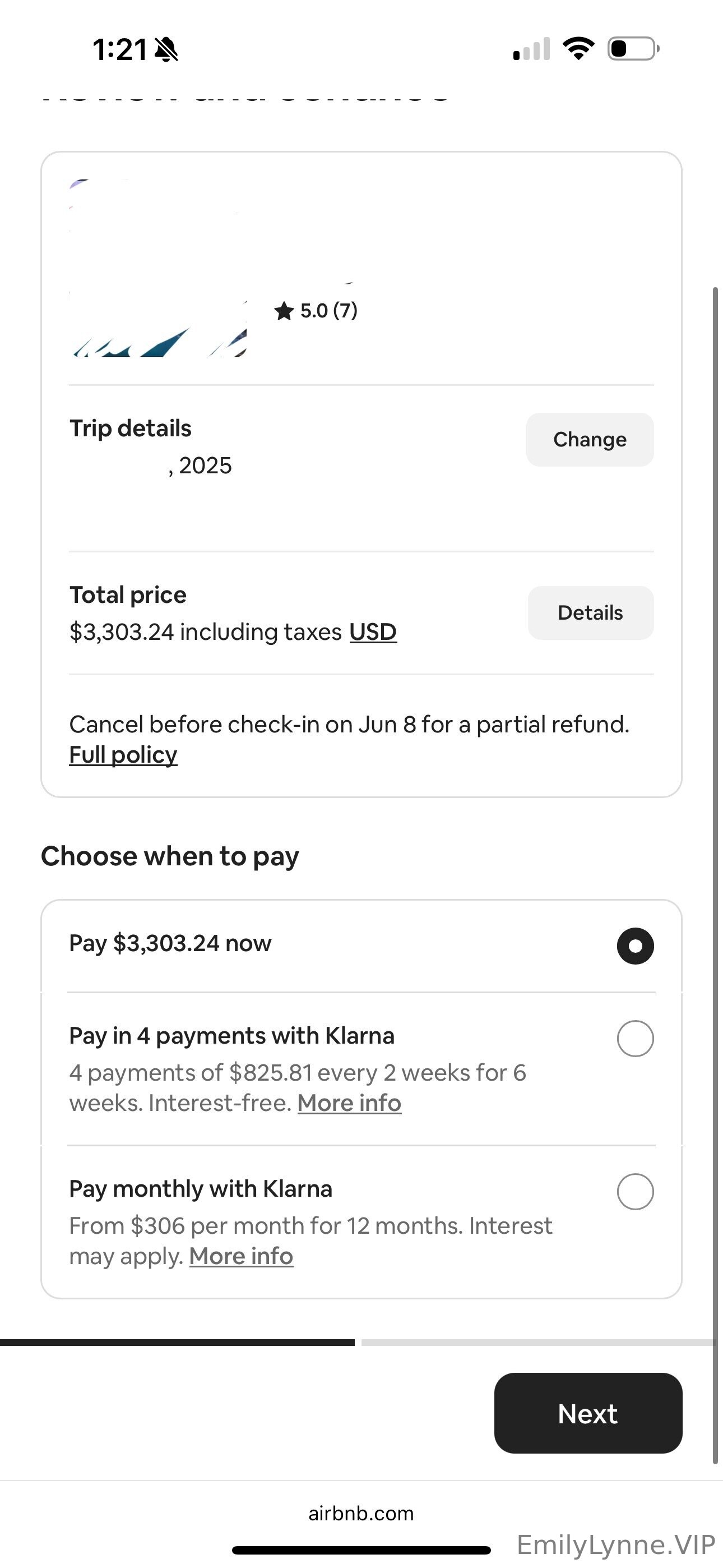Choose Pay in 4 payments with Klarna
Image resolution: width=723 pixels, height=1568 pixels.
[635, 1038]
